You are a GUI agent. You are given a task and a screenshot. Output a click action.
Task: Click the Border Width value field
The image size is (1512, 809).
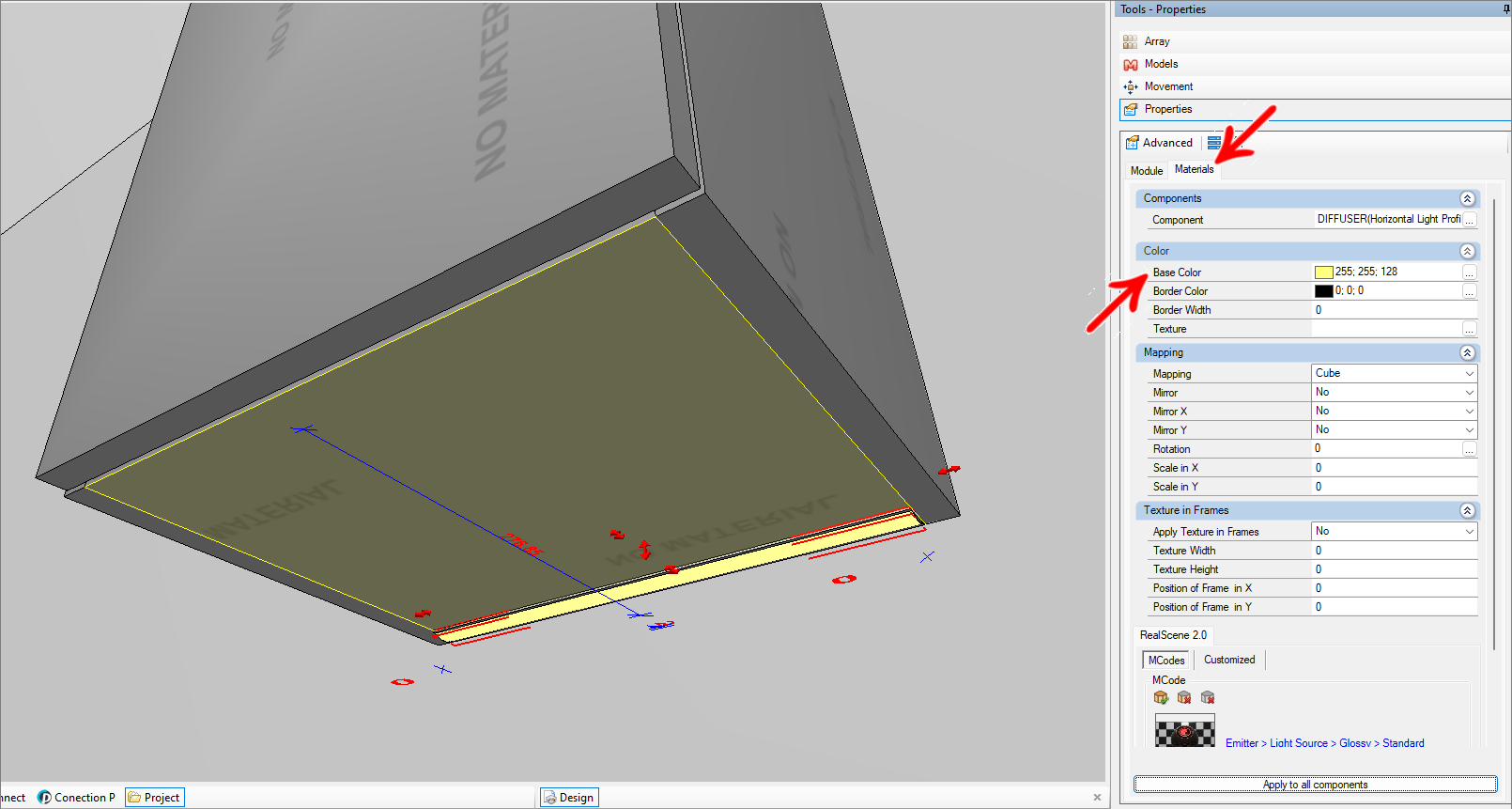click(x=1394, y=310)
